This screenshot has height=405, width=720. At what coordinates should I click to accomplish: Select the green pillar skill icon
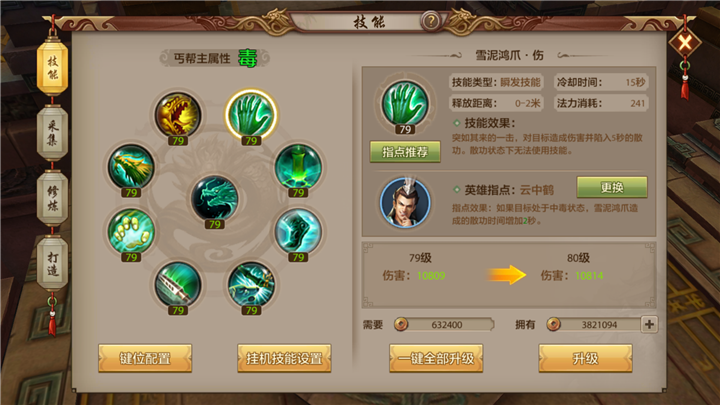tap(298, 167)
